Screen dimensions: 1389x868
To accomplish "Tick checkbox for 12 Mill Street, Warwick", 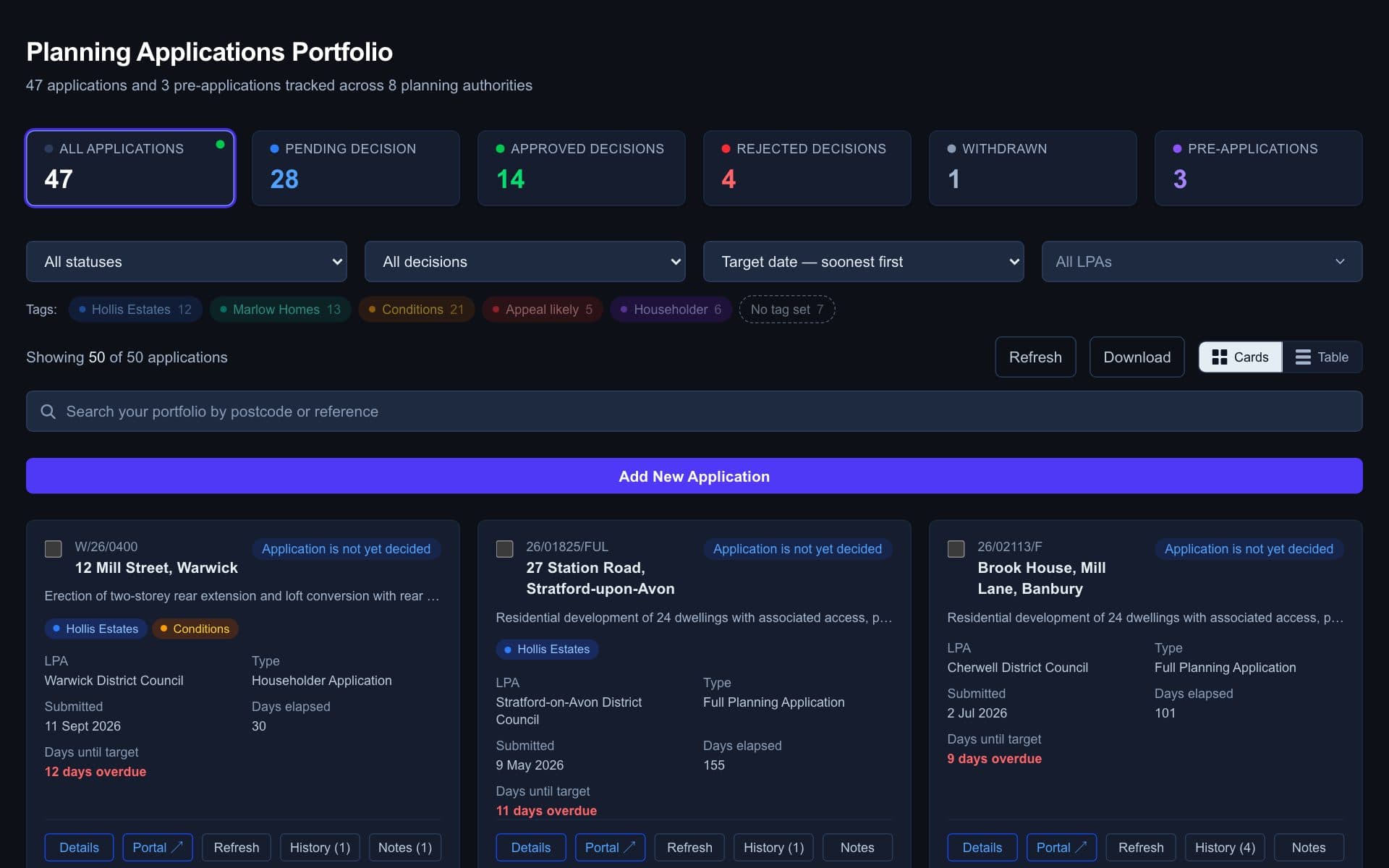I will coord(53,549).
